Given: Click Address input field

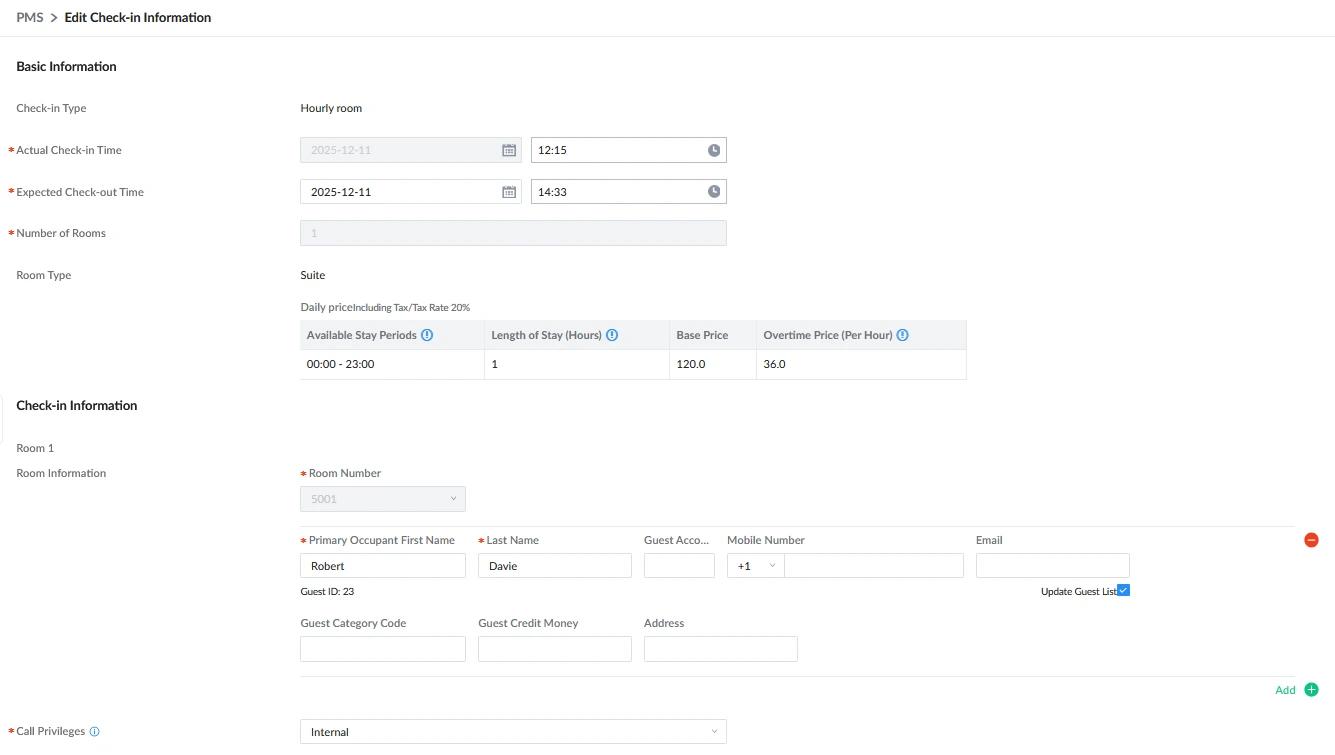Looking at the screenshot, I should coord(721,649).
